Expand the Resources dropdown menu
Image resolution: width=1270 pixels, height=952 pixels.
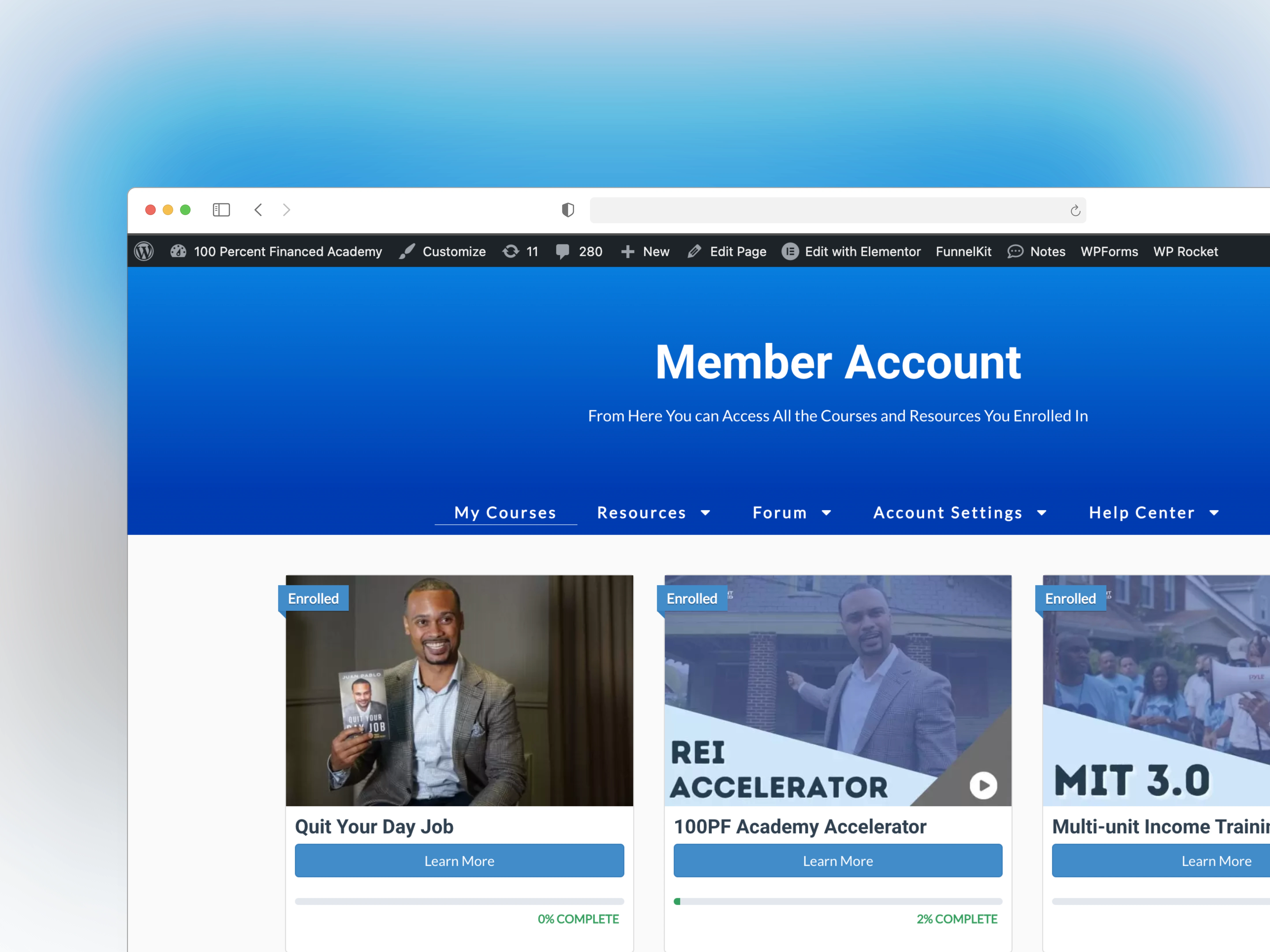tap(641, 512)
